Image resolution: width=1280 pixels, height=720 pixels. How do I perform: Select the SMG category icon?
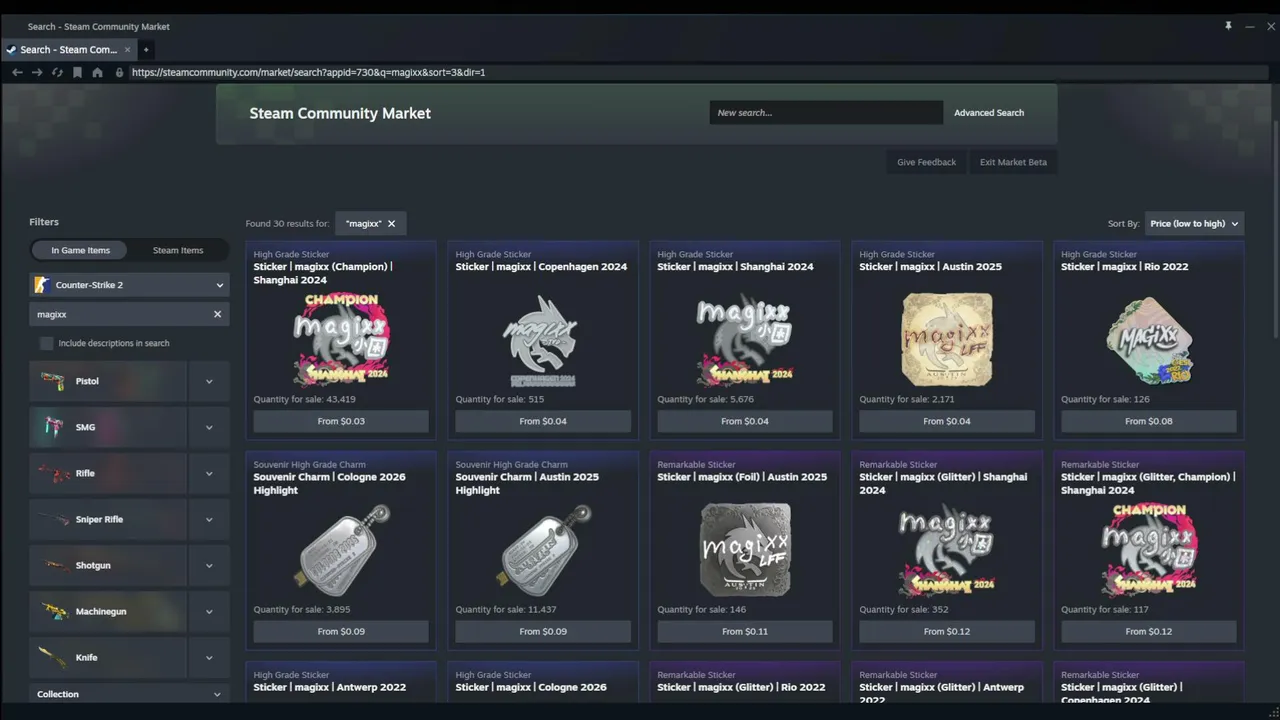pos(53,427)
